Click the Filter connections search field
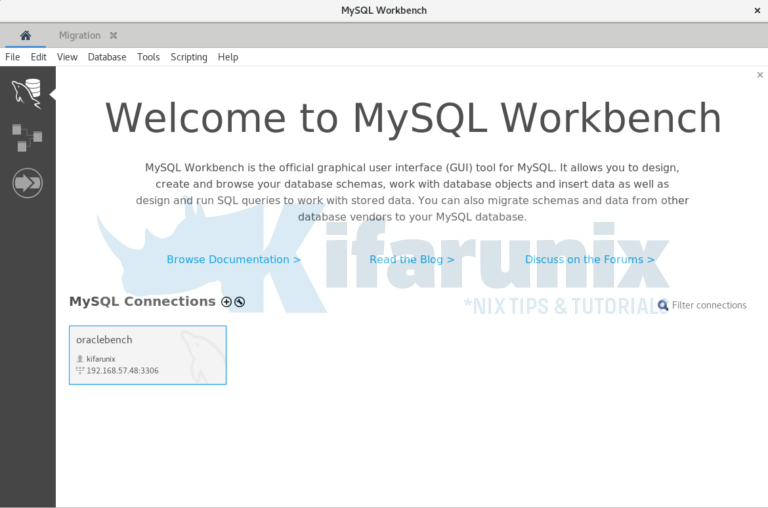768x508 pixels. pyautogui.click(x=709, y=305)
